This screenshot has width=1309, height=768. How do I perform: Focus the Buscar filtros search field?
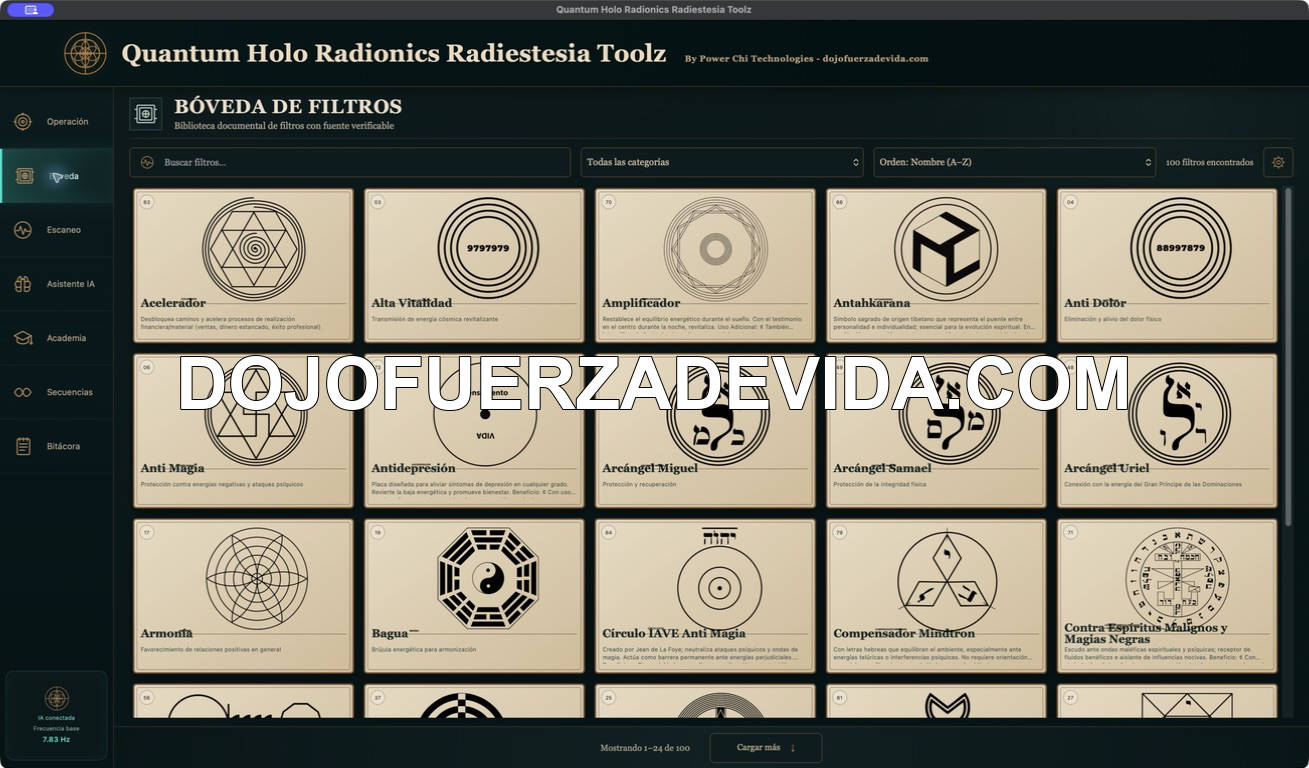350,162
